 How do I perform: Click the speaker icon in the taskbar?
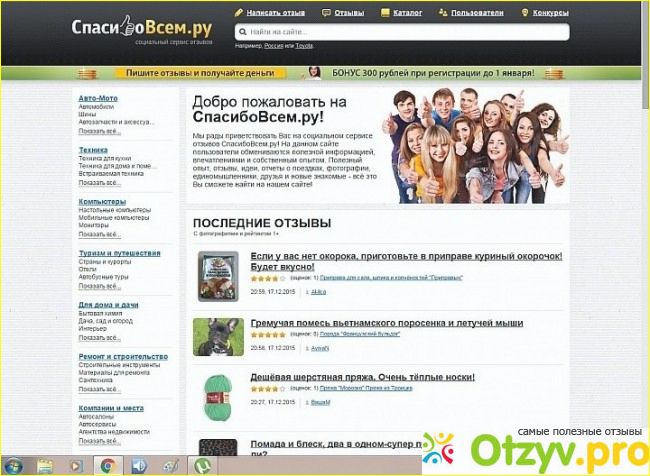point(138,465)
